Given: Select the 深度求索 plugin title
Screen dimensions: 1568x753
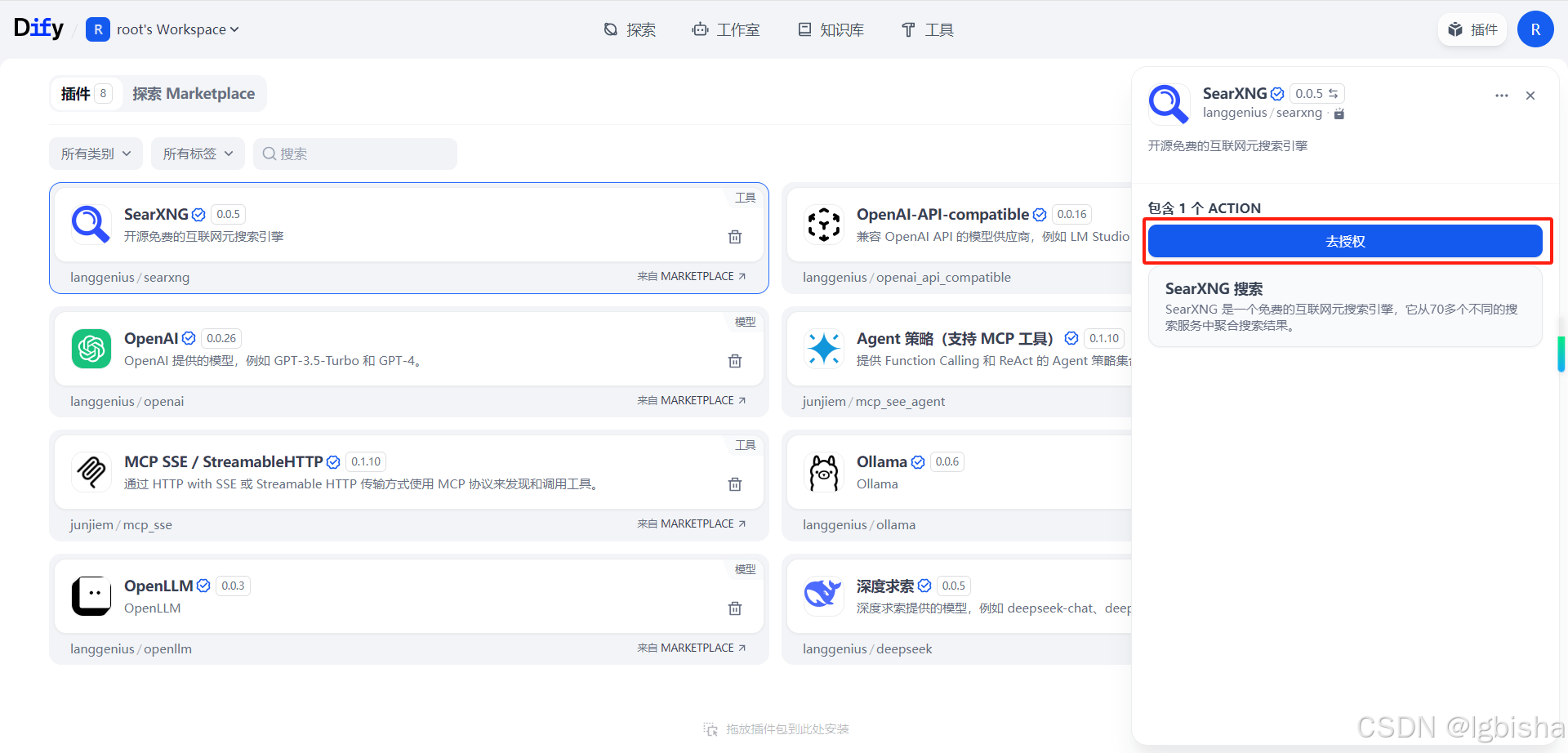Looking at the screenshot, I should pyautogui.click(x=885, y=586).
